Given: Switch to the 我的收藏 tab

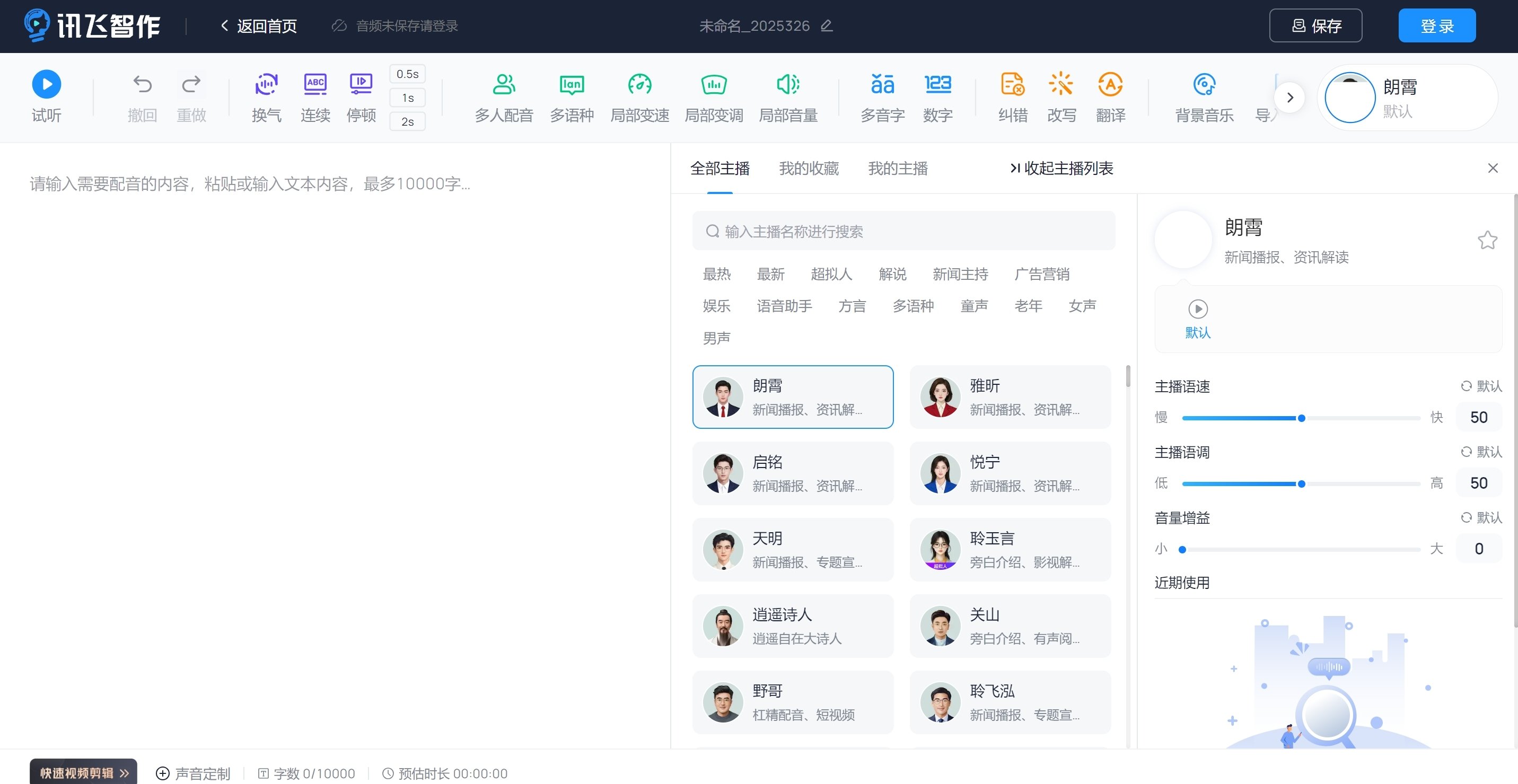Looking at the screenshot, I should tap(809, 169).
